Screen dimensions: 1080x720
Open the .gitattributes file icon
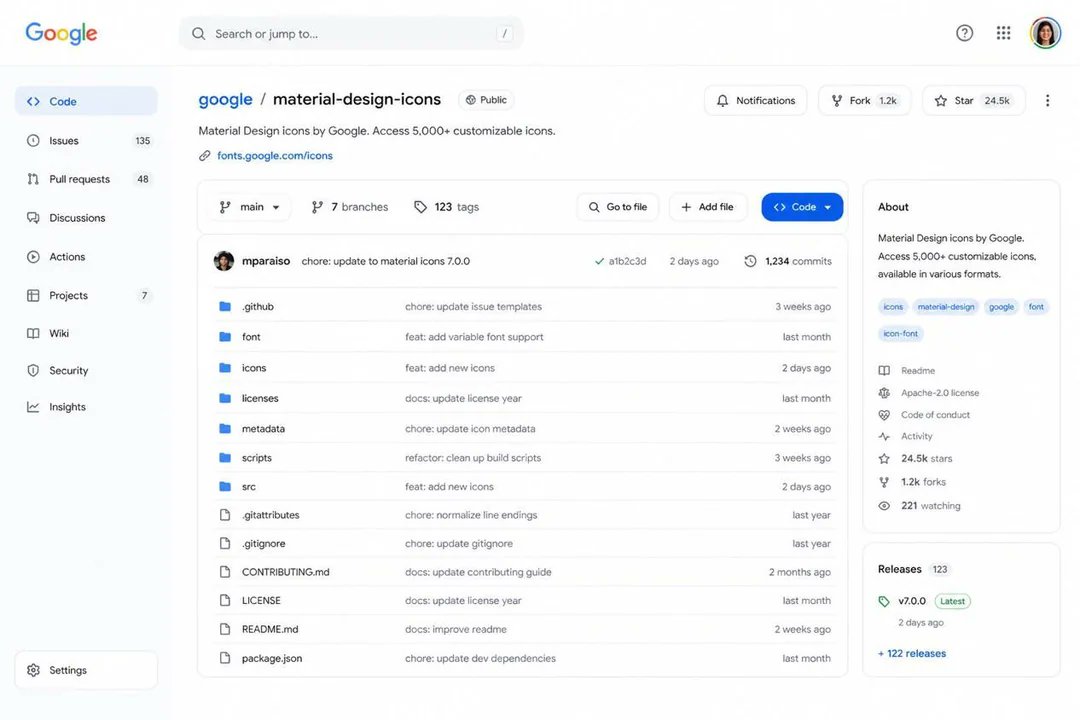click(x=225, y=515)
